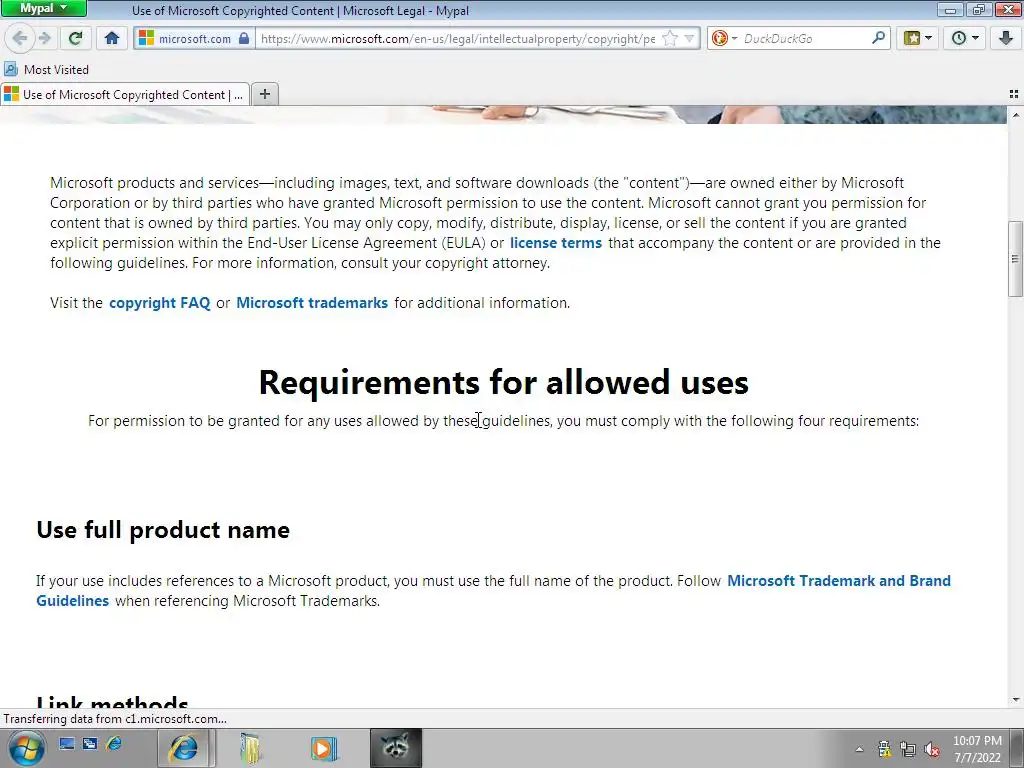Open the history clock dropdown
Viewport: 1024px width, 768px height.
point(965,38)
